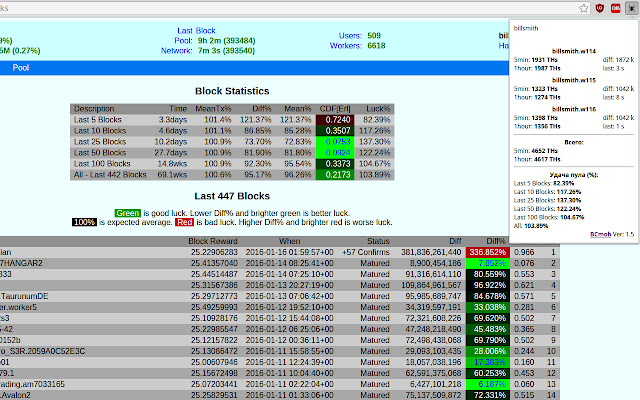
Task: Click the 137.30% luck cell in statistics table
Action: pos(376,142)
